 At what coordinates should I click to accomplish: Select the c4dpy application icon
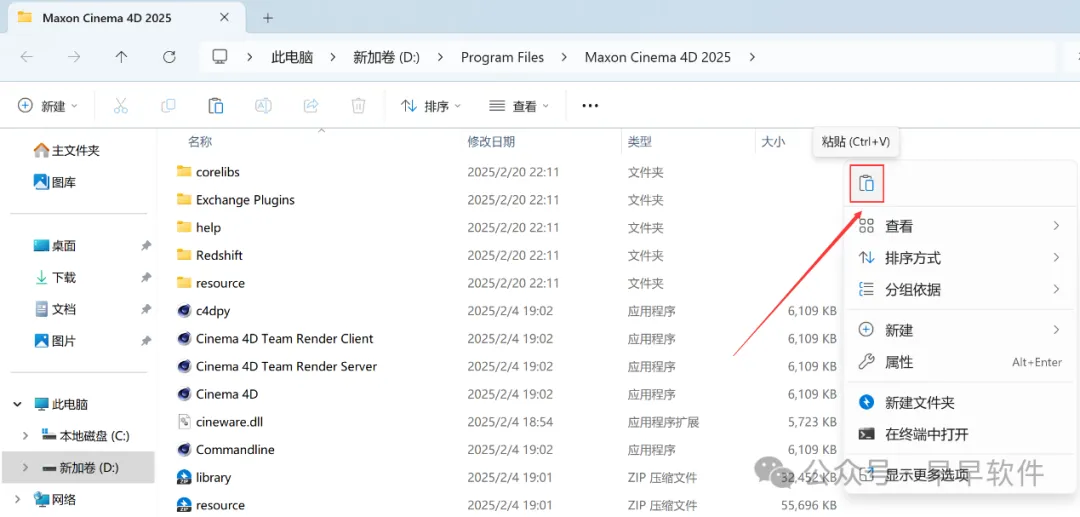click(x=183, y=310)
